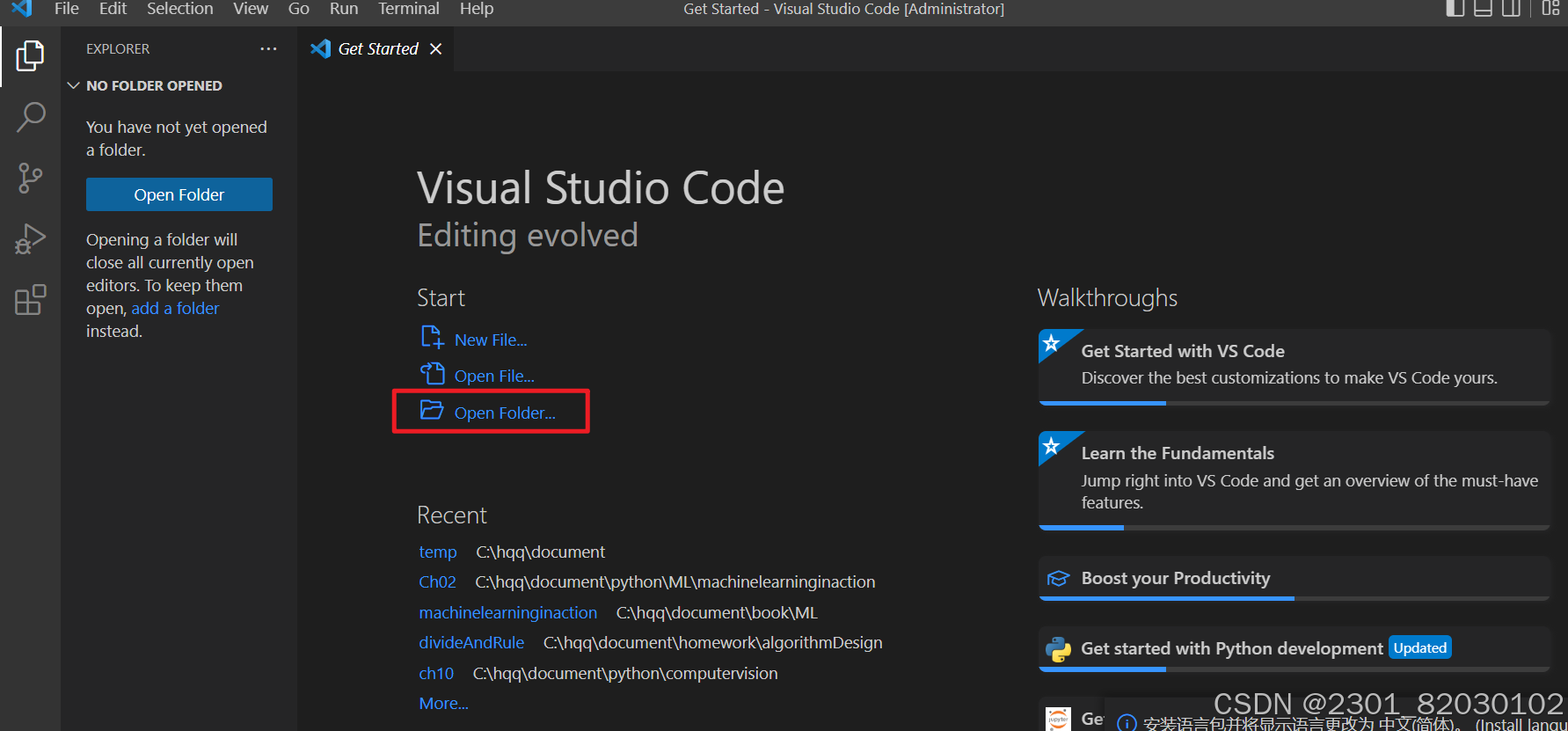This screenshot has height=731, width=1568.
Task: Follow the 'add a folder' link
Action: [175, 309]
